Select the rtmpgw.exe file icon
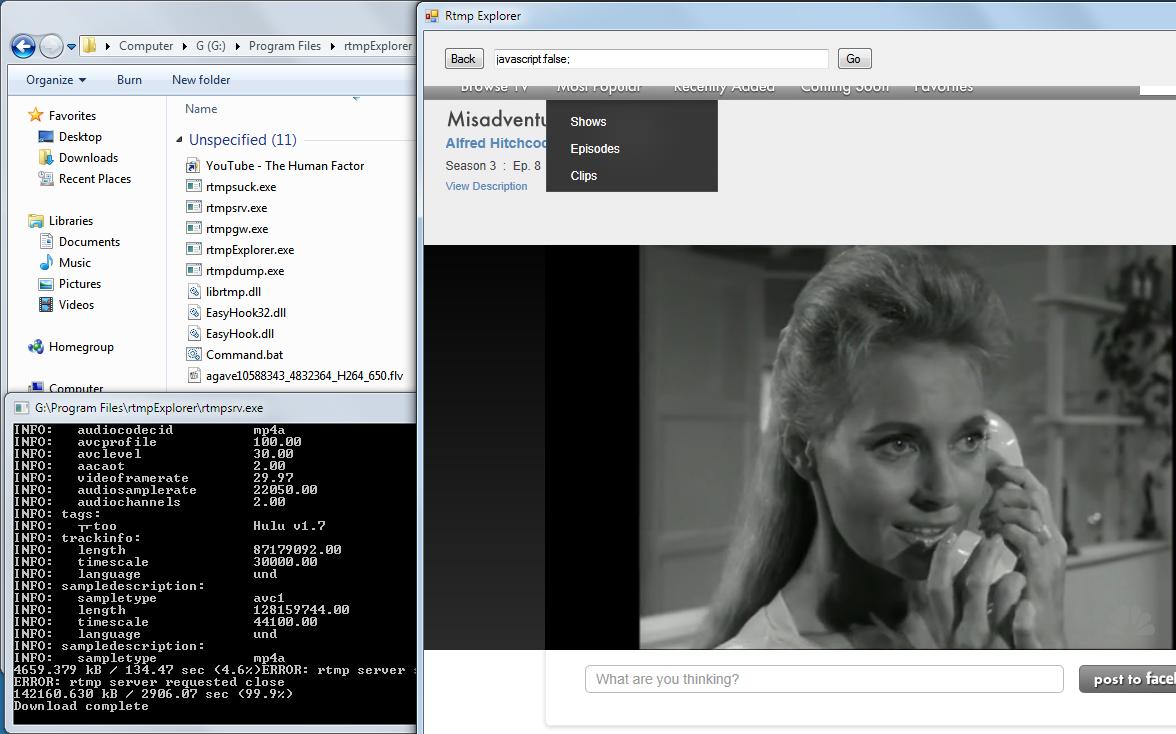 coord(194,229)
